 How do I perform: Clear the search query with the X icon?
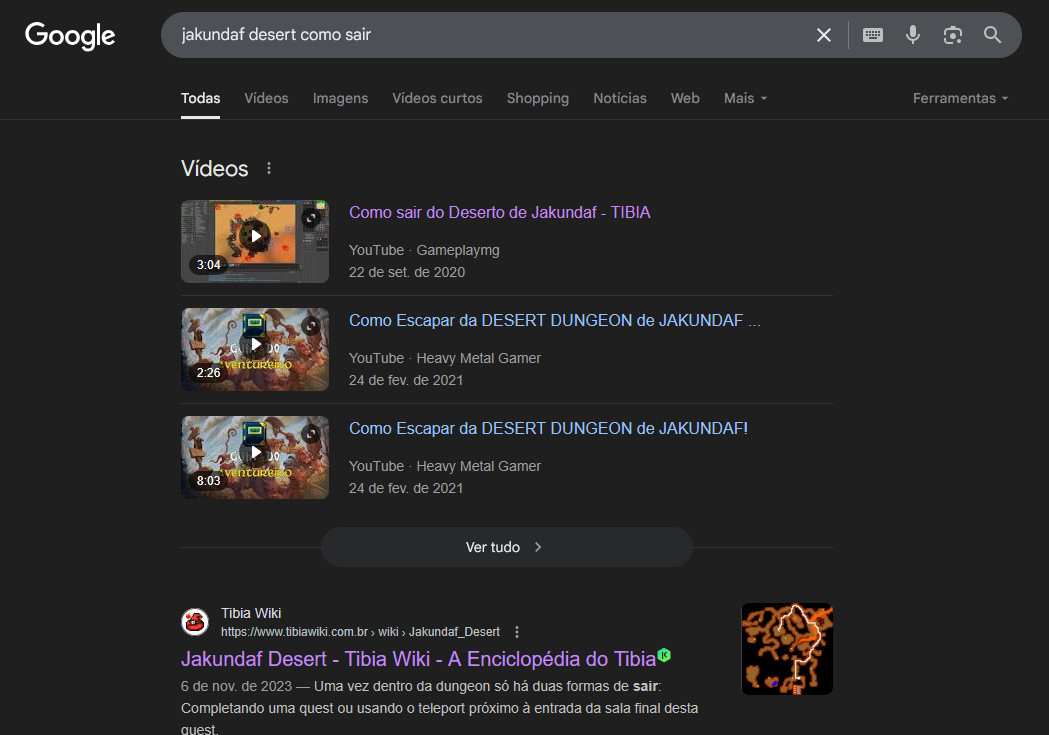[x=824, y=35]
